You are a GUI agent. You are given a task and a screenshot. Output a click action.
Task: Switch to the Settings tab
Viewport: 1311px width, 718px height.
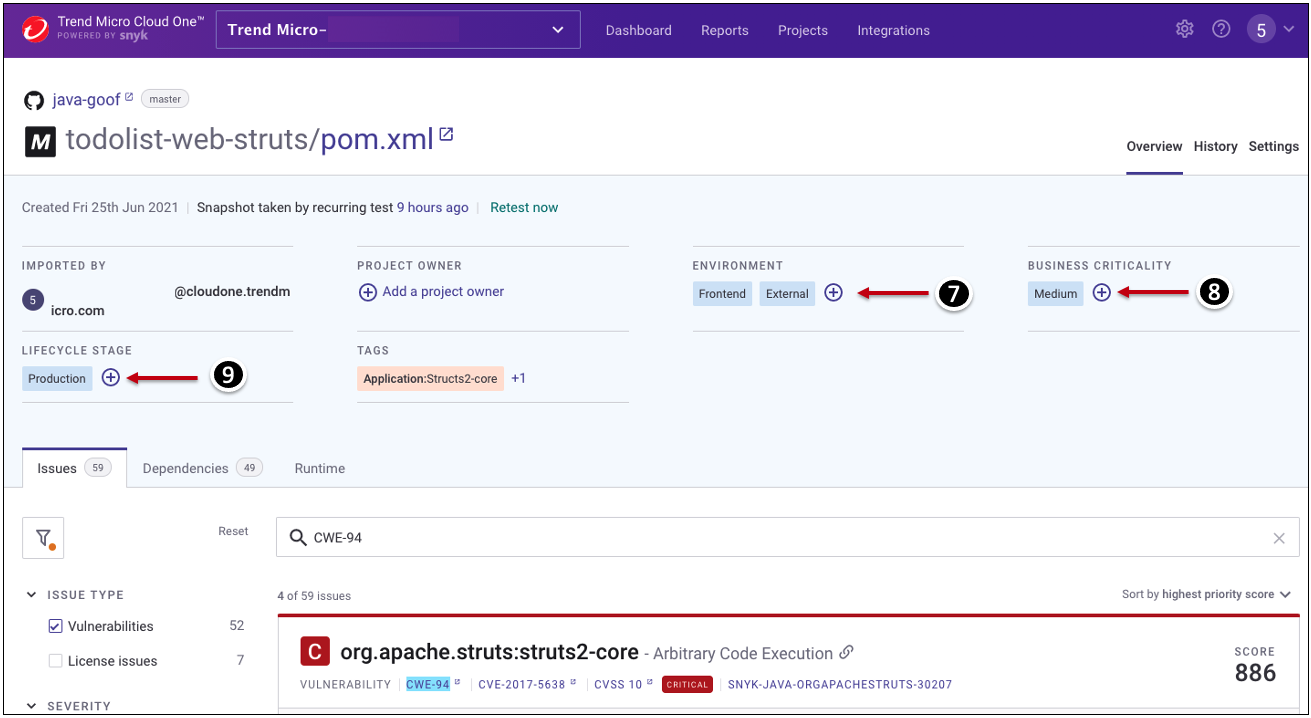[x=1273, y=146]
